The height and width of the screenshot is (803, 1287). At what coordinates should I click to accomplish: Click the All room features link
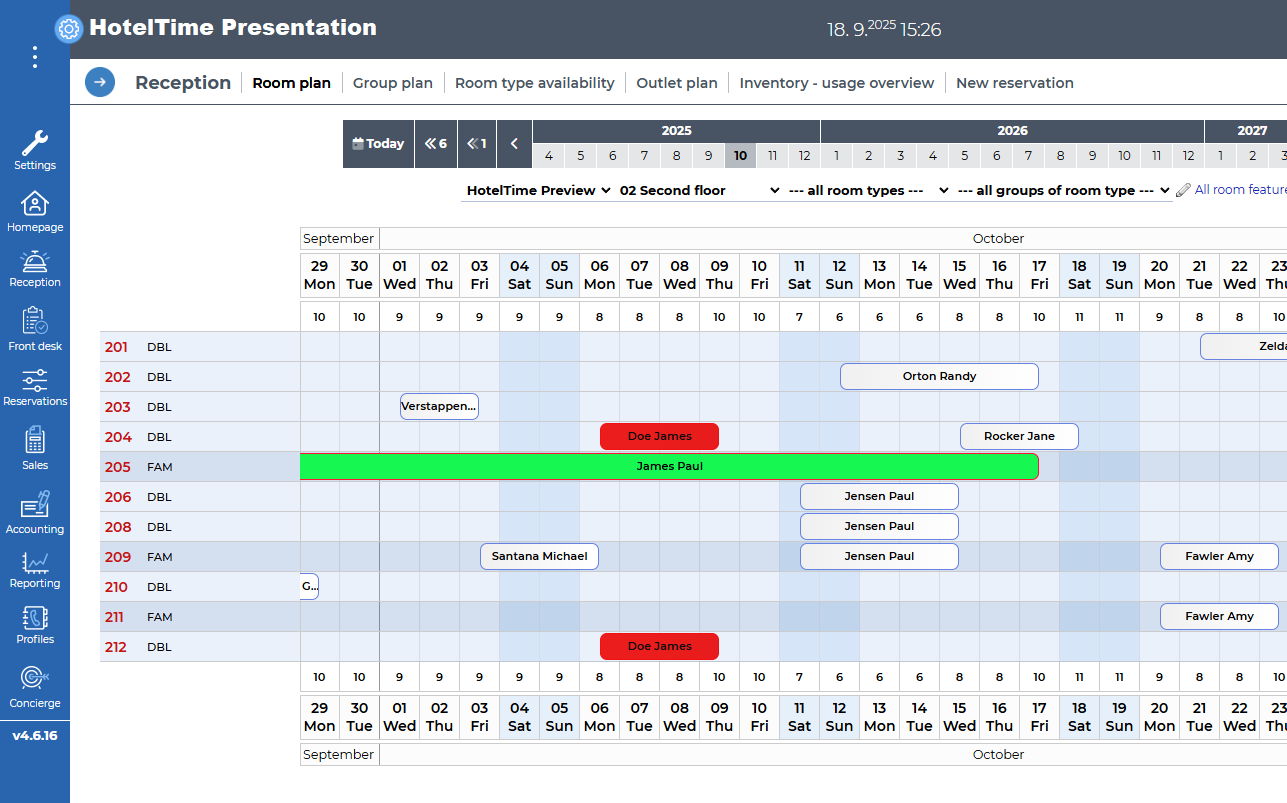click(x=1238, y=190)
